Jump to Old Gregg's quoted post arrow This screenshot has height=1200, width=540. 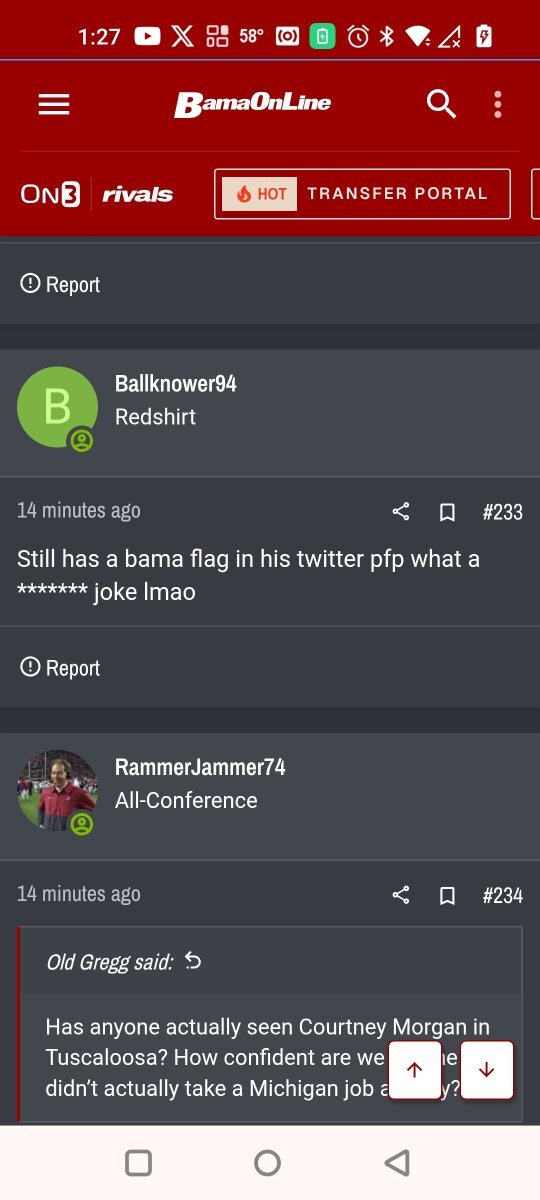[193, 961]
